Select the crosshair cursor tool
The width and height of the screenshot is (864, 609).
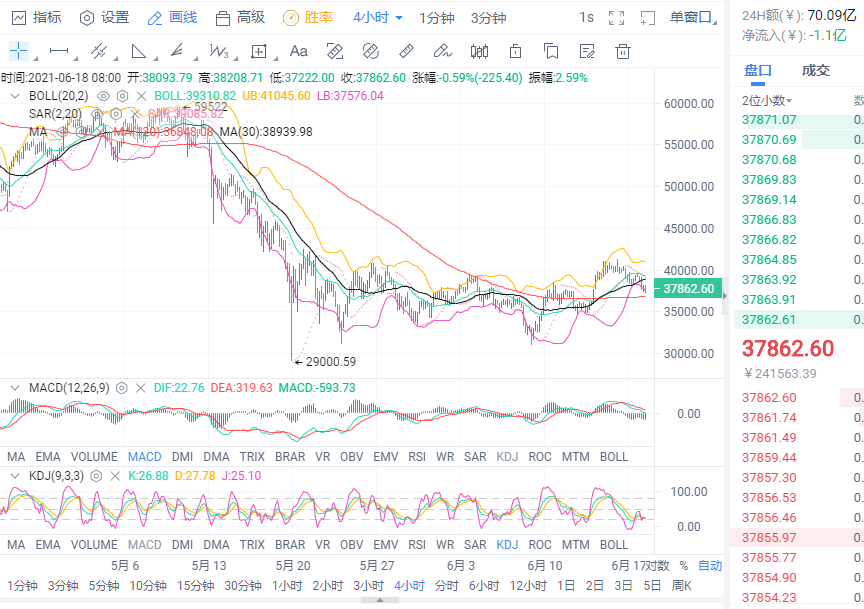click(18, 49)
